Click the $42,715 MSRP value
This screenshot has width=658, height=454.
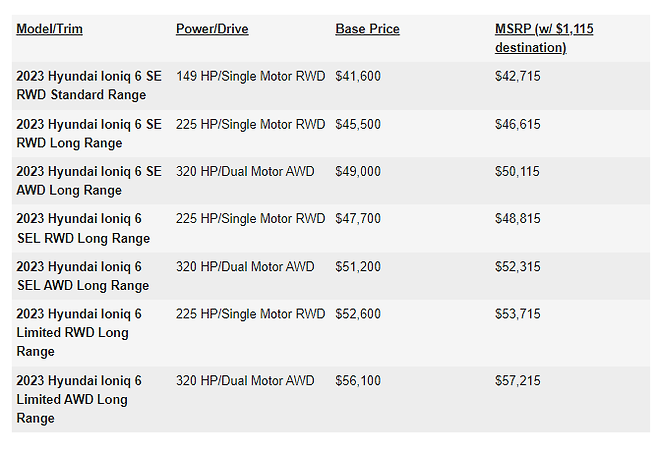click(517, 76)
